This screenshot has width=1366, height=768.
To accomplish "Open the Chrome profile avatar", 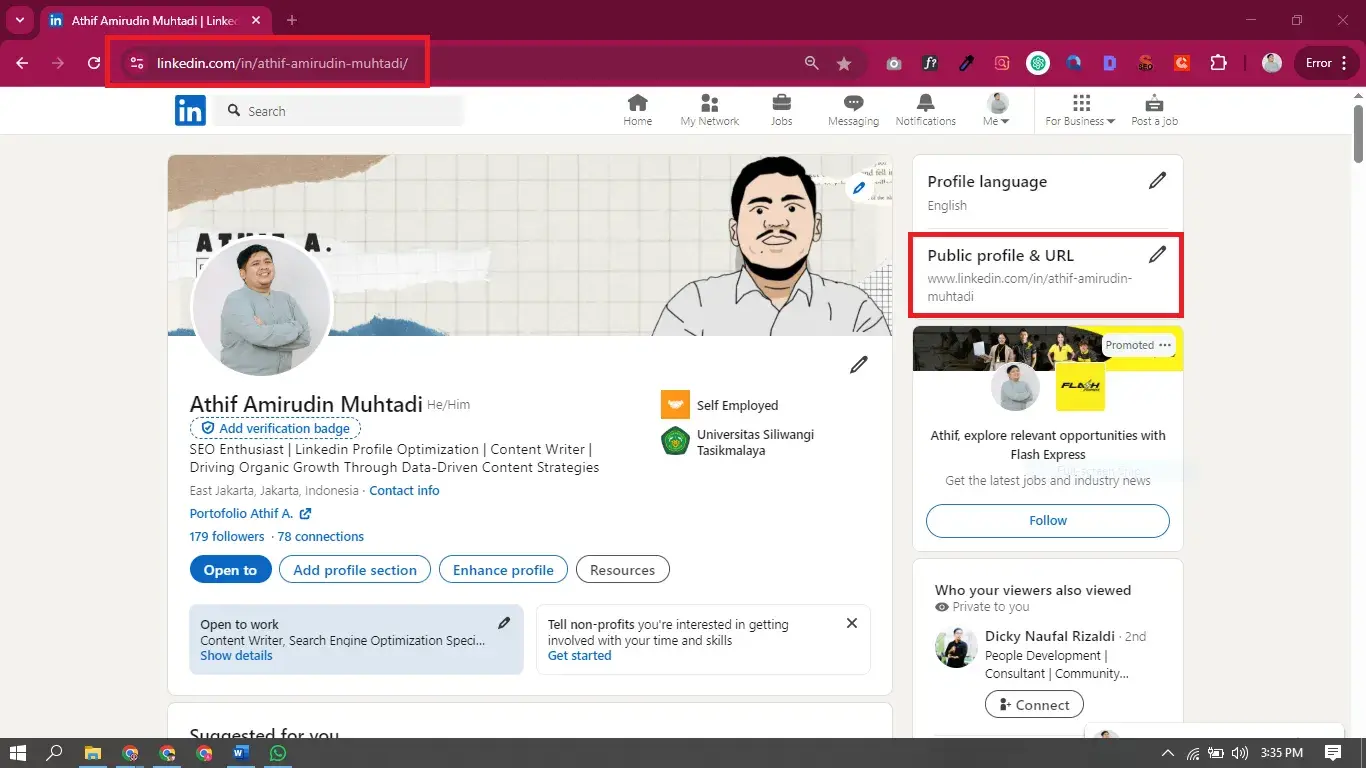I will (1272, 63).
